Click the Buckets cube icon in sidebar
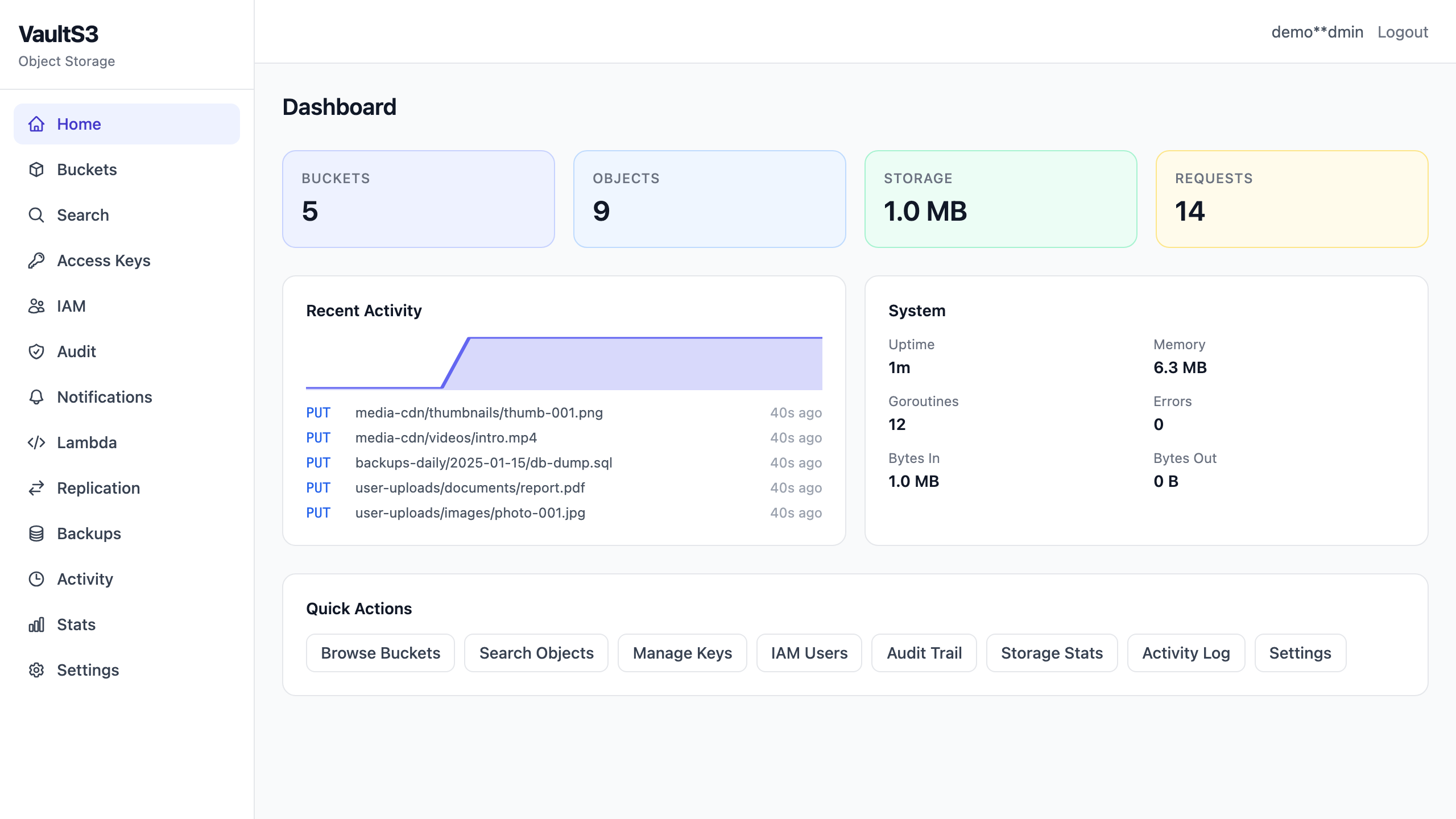The image size is (1456, 819). point(36,169)
